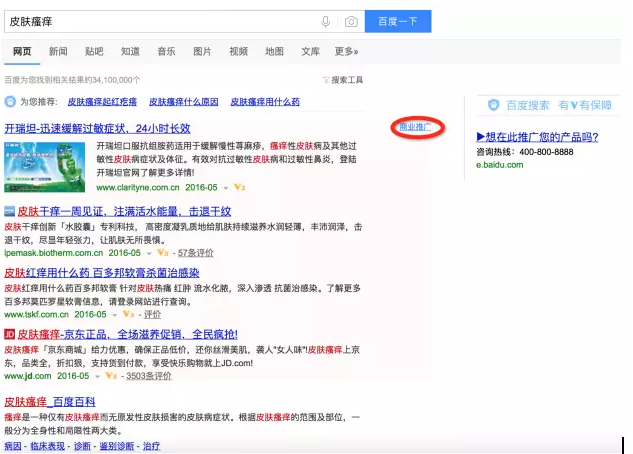
Task: Open the 知道 tab
Action: tap(130, 51)
